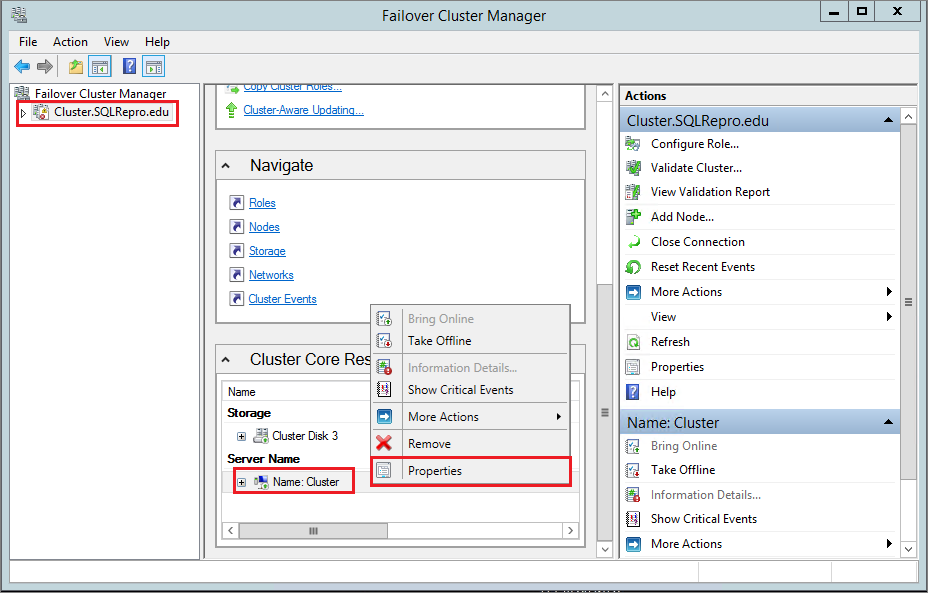Click the Back arrow toolbar icon

click(x=22, y=66)
